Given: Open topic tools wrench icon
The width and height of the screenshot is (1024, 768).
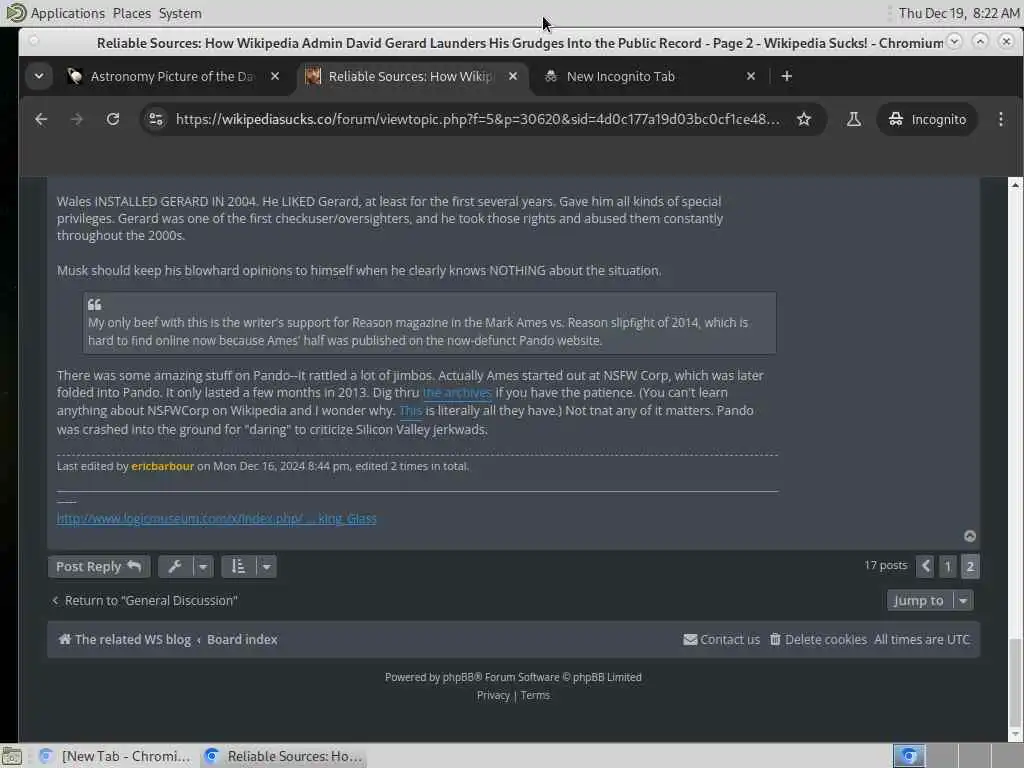Looking at the screenshot, I should [x=175, y=567].
